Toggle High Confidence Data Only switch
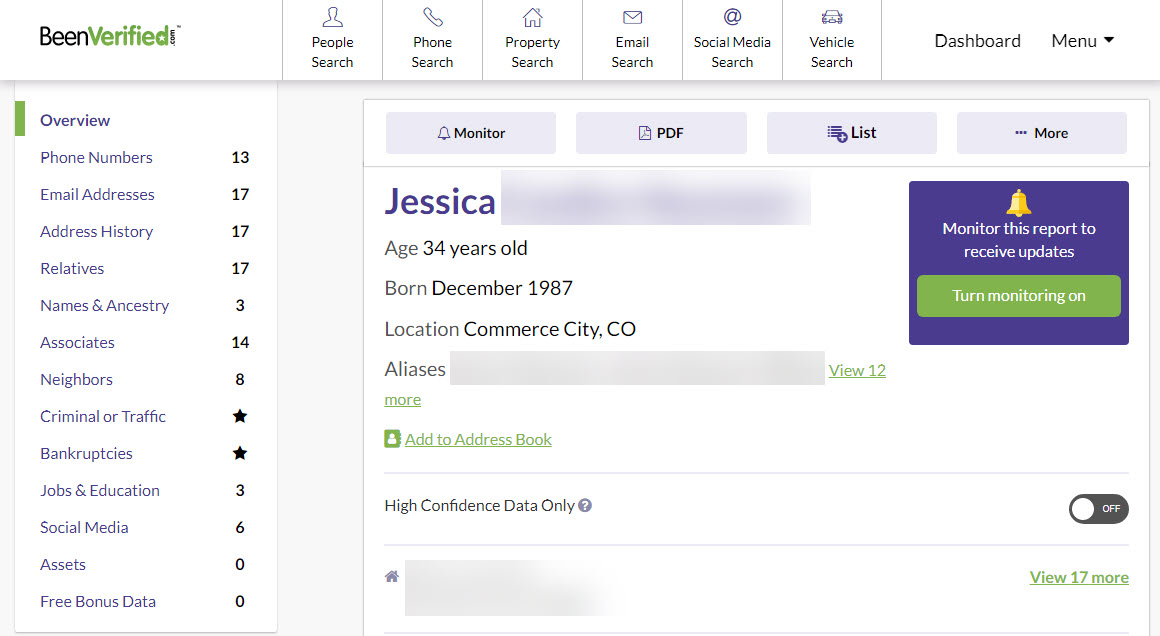 point(1099,509)
